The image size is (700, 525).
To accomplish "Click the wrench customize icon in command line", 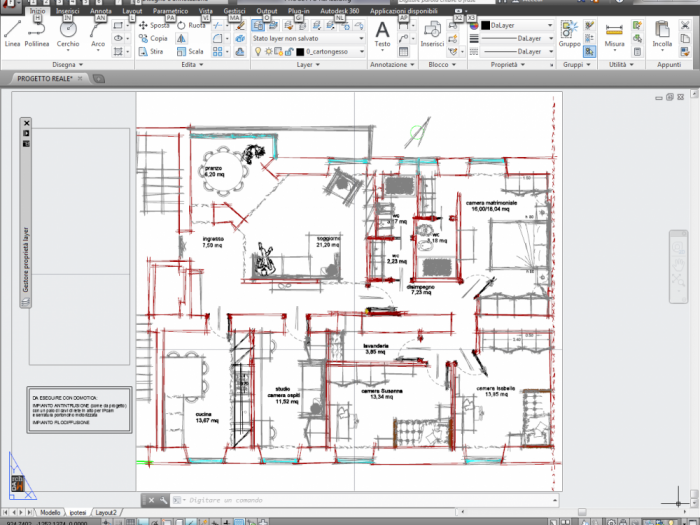I will click(x=163, y=500).
